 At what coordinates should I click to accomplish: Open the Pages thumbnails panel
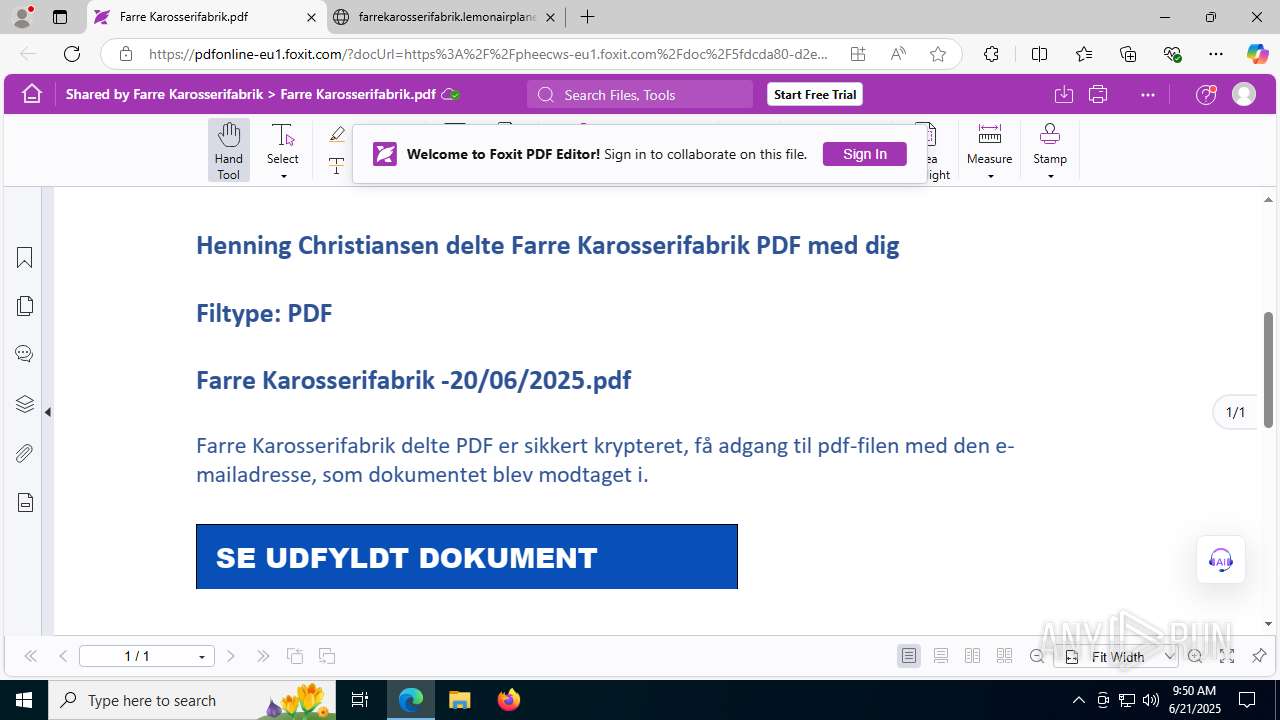point(25,306)
